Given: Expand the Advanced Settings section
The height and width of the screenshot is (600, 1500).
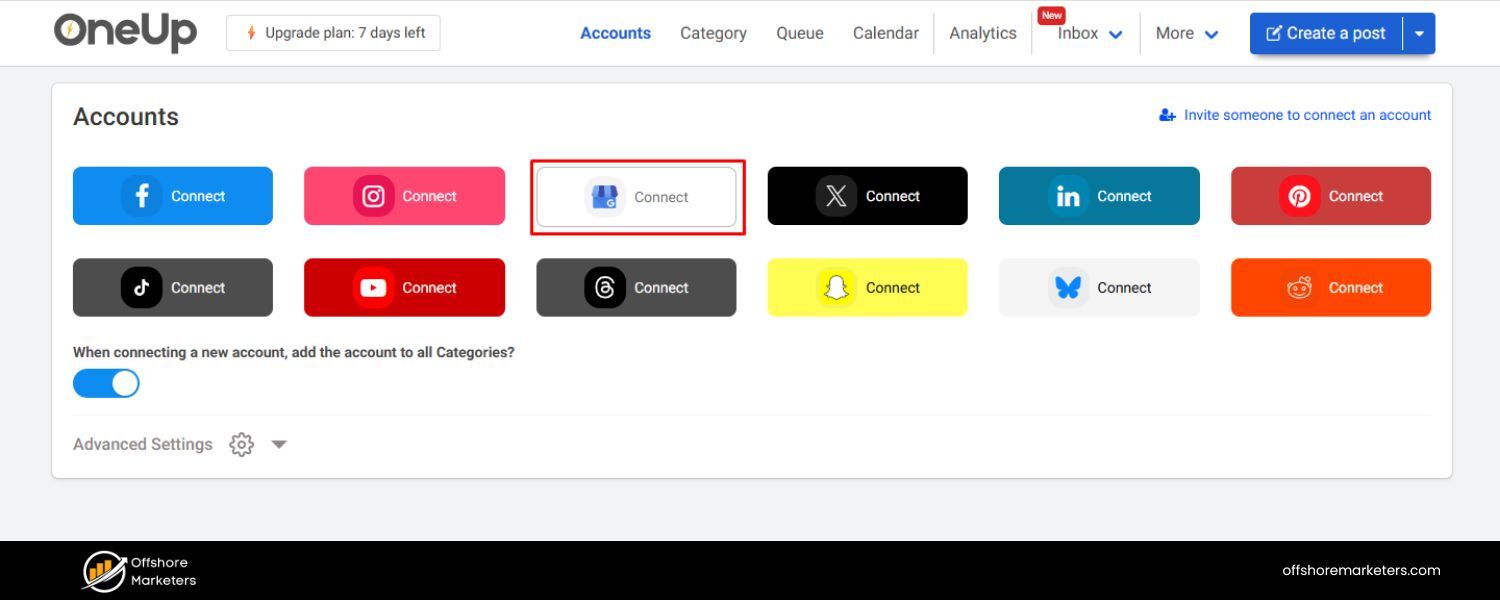Looking at the screenshot, I should [x=279, y=444].
